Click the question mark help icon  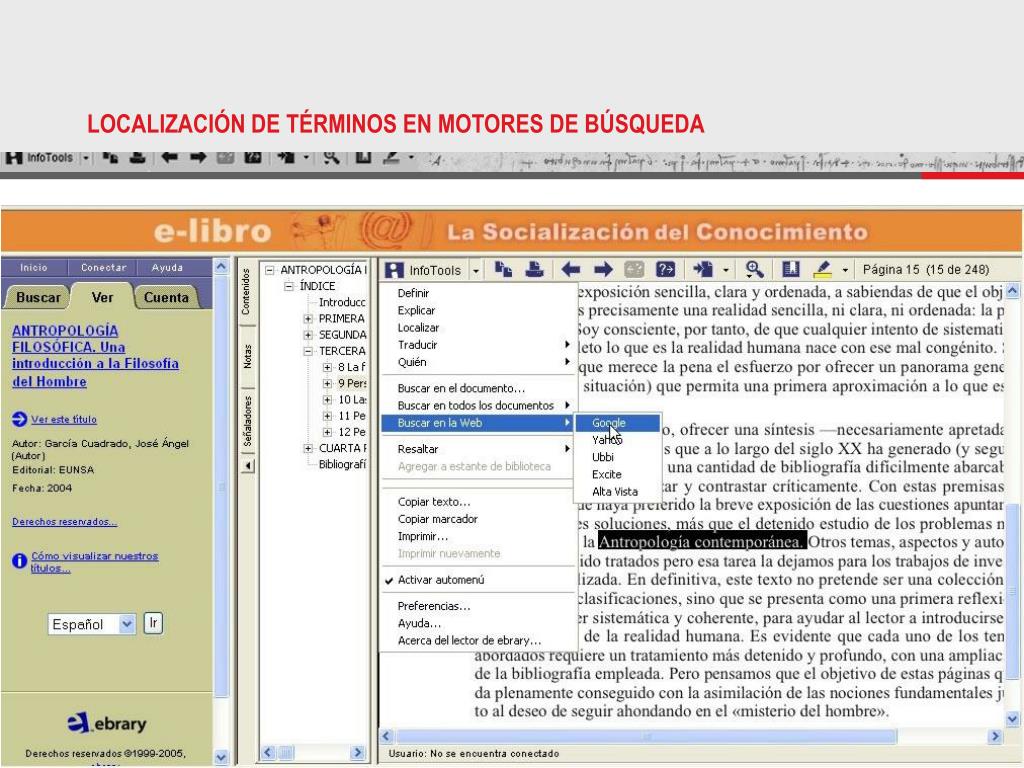click(665, 269)
